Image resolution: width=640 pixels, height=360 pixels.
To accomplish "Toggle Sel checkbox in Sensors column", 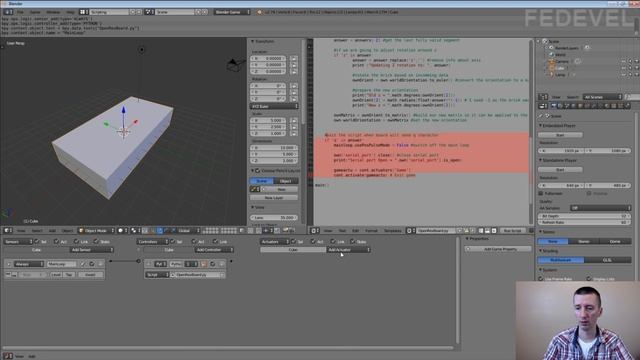I will click(x=37, y=242).
